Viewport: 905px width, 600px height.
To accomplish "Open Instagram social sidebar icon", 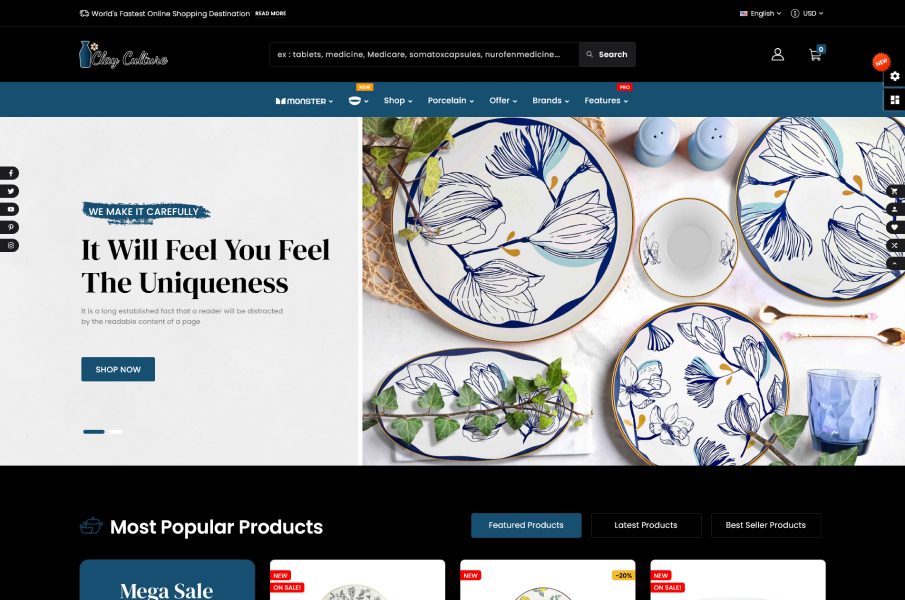I will 10,245.
